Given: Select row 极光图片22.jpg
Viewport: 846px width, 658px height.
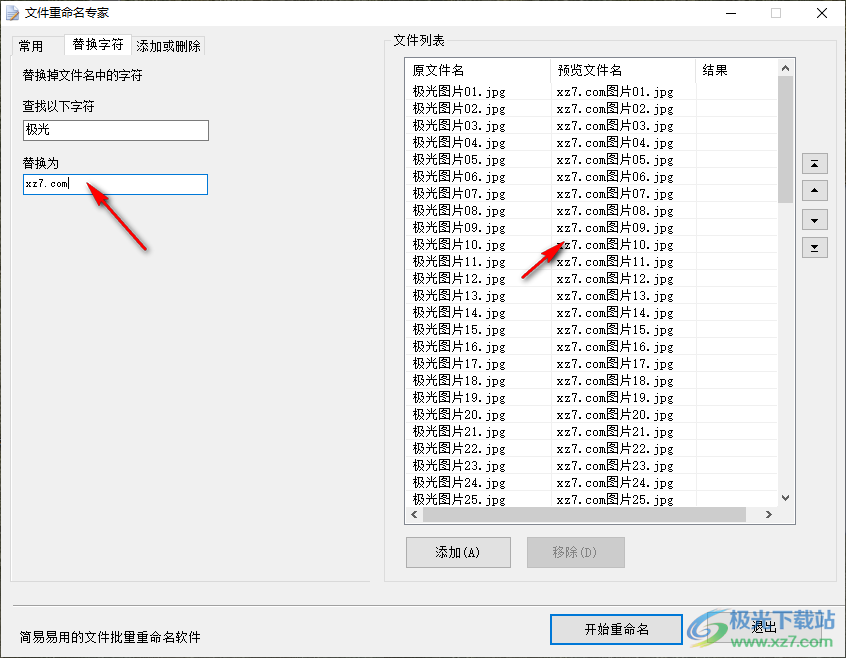Looking at the screenshot, I should (x=591, y=448).
